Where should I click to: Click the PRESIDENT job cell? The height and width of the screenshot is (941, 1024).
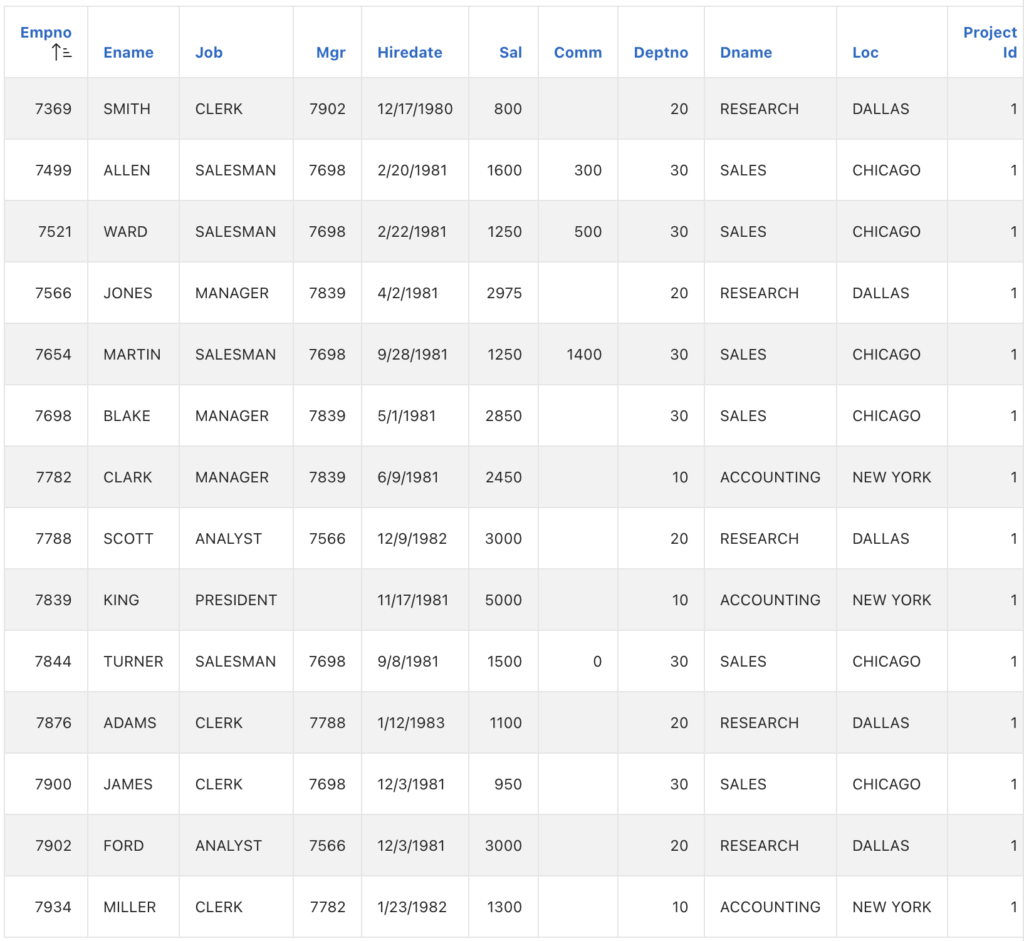[x=235, y=600]
